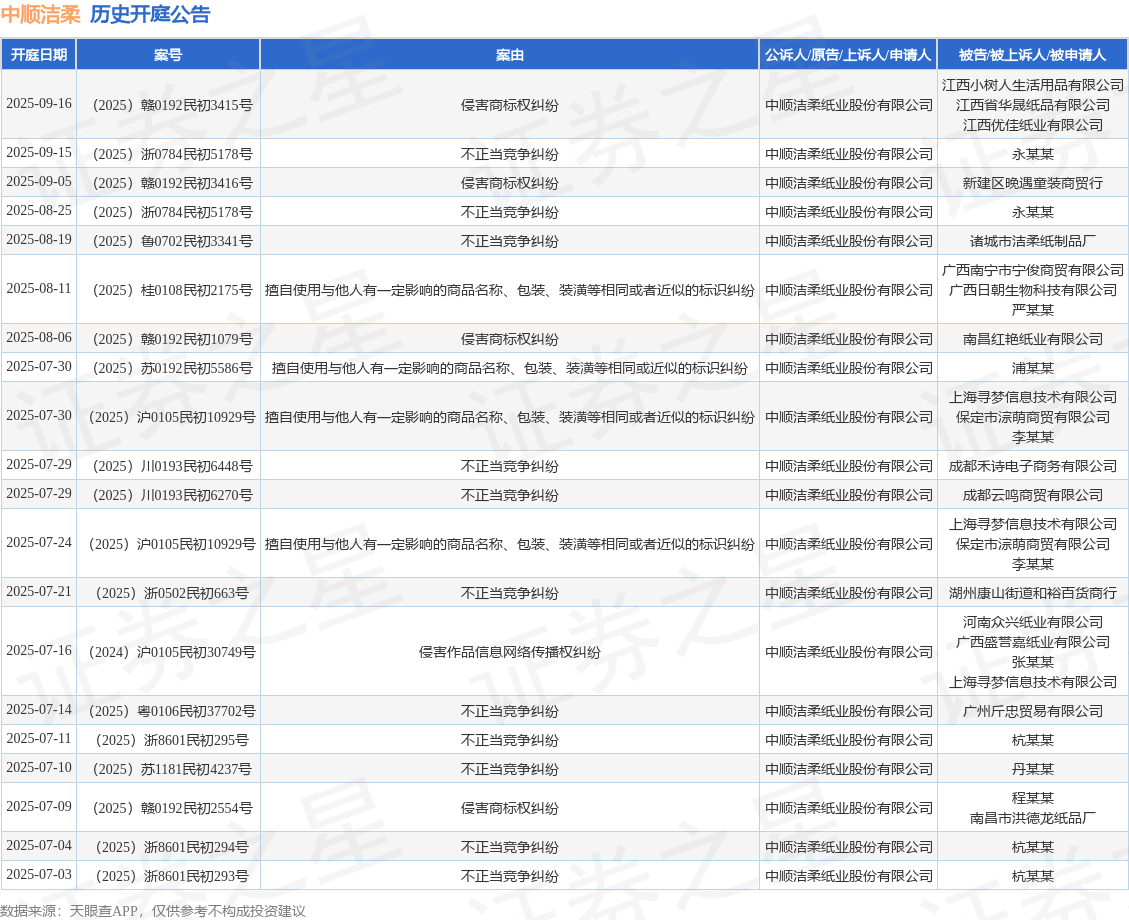Click the date cell 2025-07-21
This screenshot has width=1129, height=920.
39,591
